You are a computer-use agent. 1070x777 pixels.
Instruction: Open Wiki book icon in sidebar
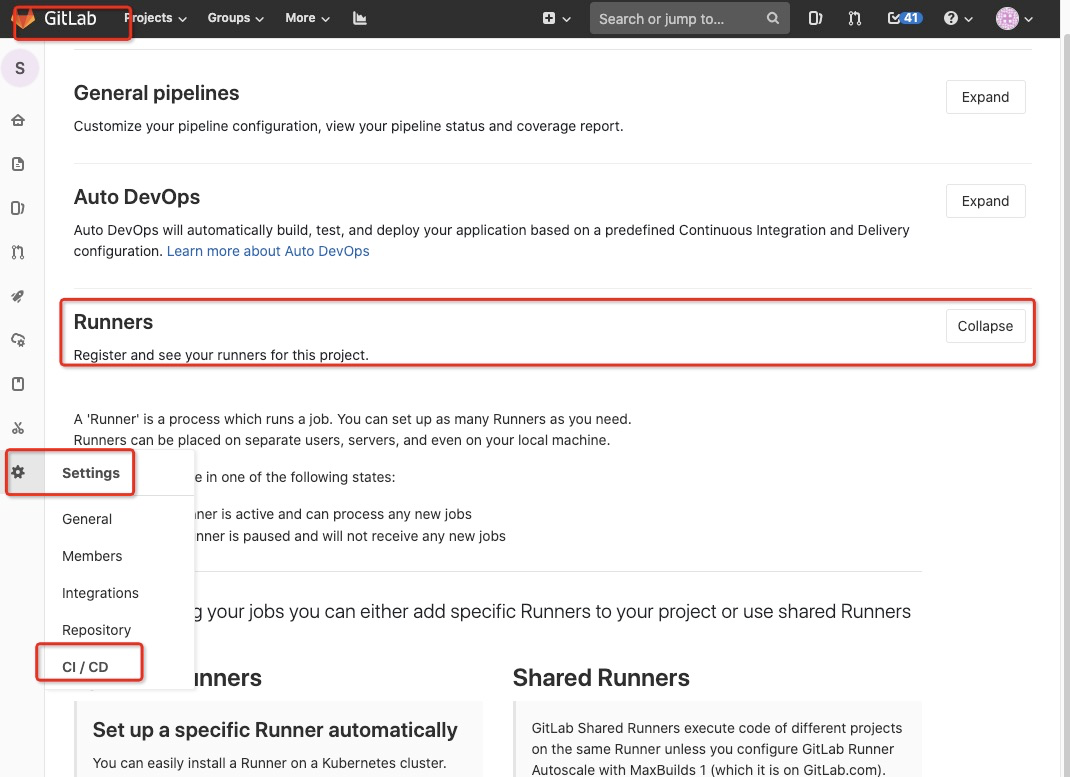pos(18,384)
